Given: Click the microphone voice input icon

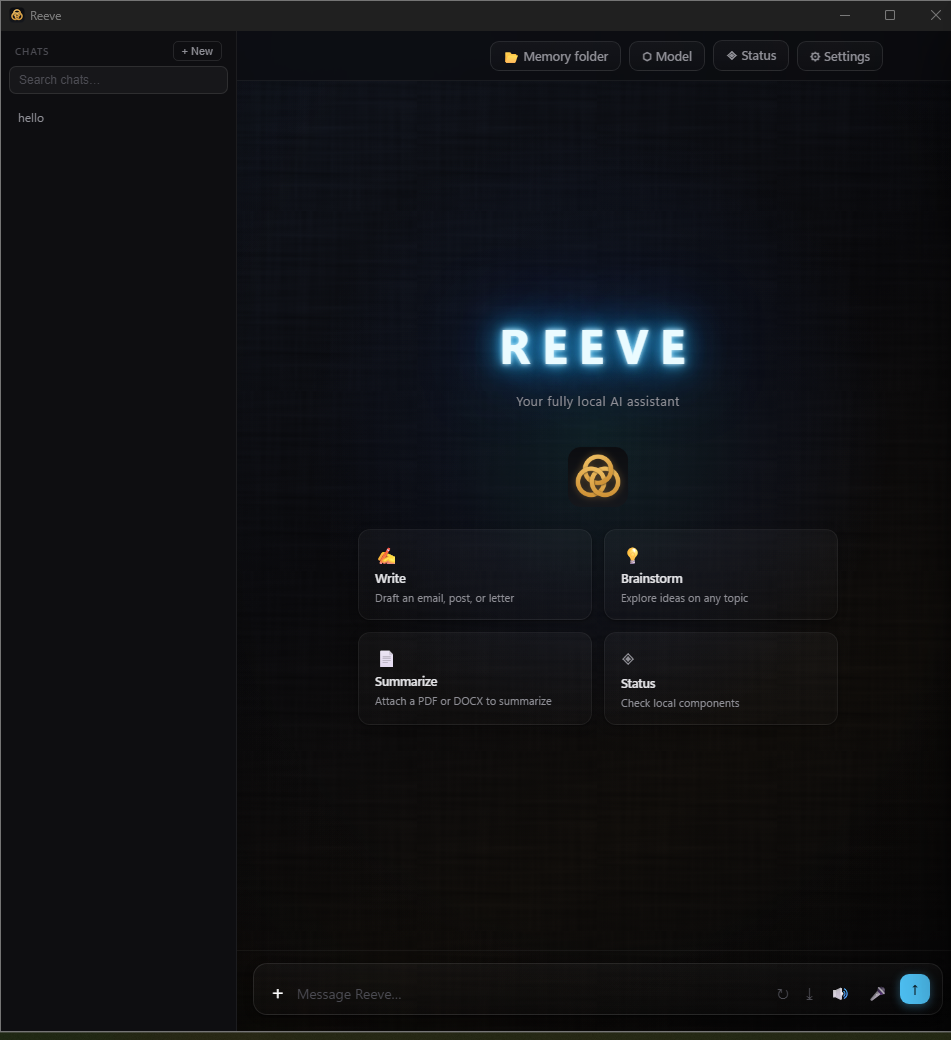Looking at the screenshot, I should [x=877, y=994].
